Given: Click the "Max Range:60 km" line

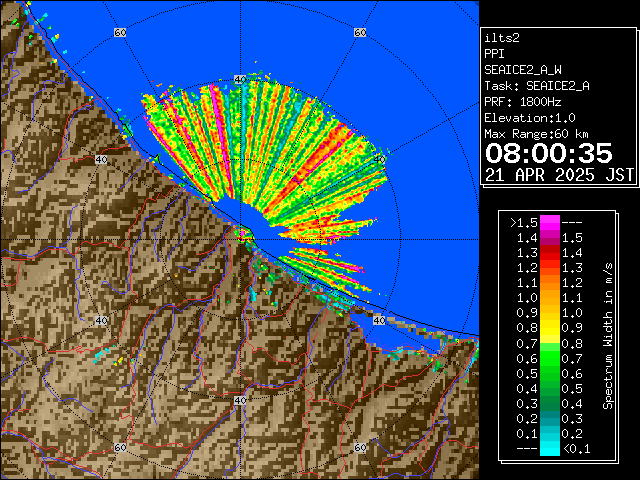Looking at the screenshot, I should click(536, 134).
